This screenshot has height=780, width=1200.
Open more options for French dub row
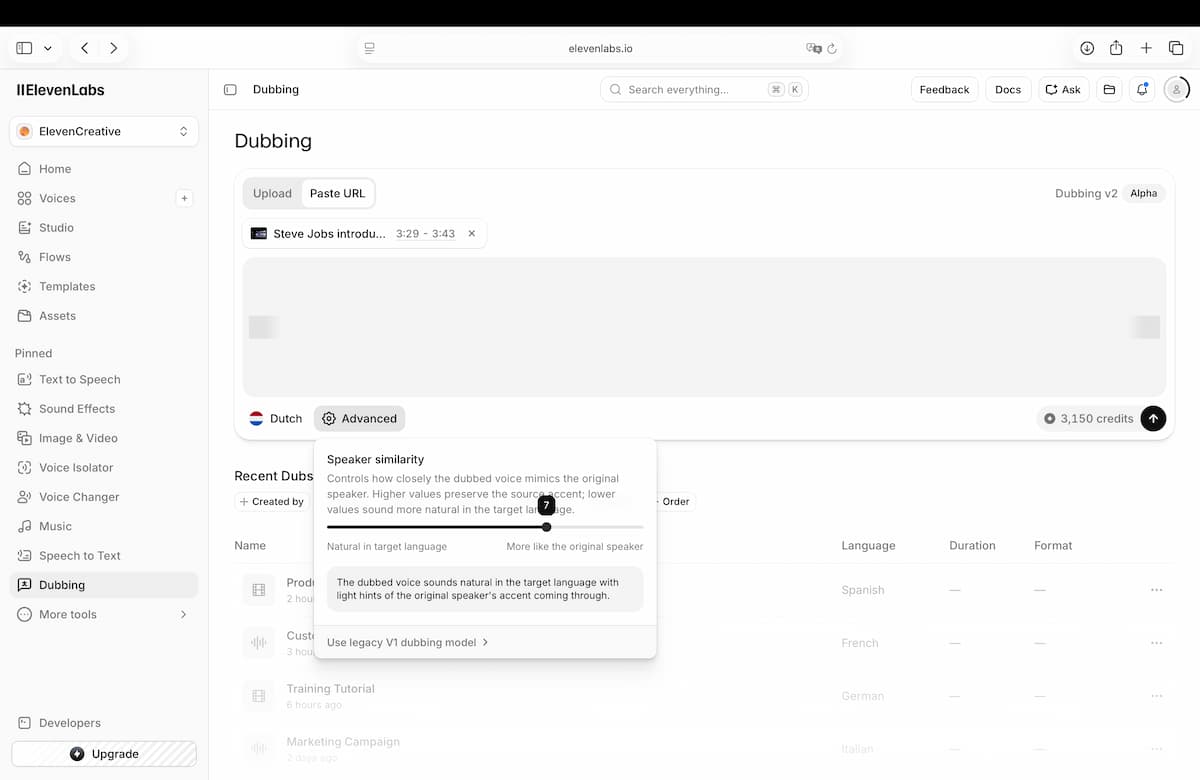[x=1156, y=643]
